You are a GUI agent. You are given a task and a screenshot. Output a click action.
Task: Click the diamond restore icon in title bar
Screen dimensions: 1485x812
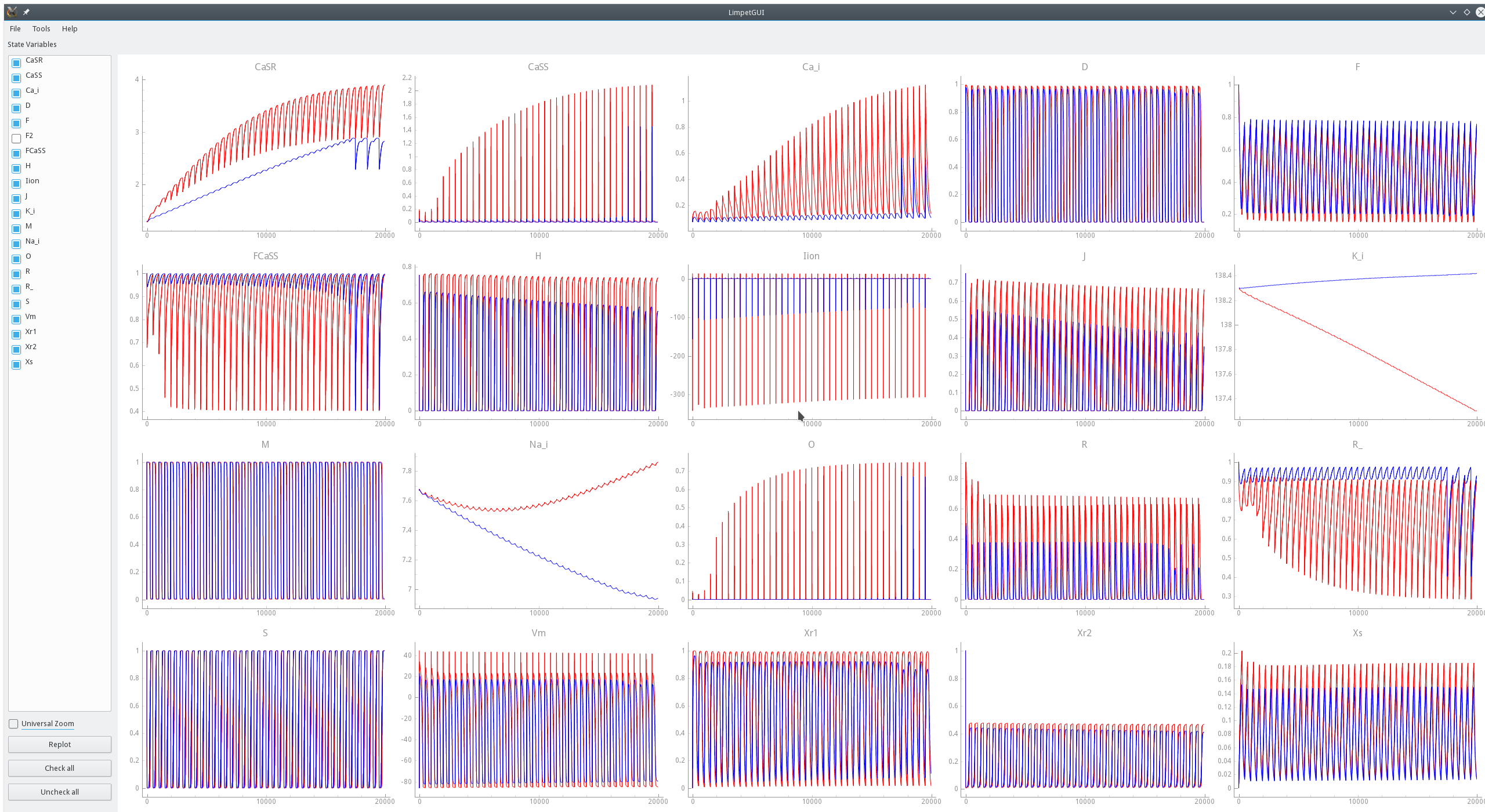[1466, 12]
